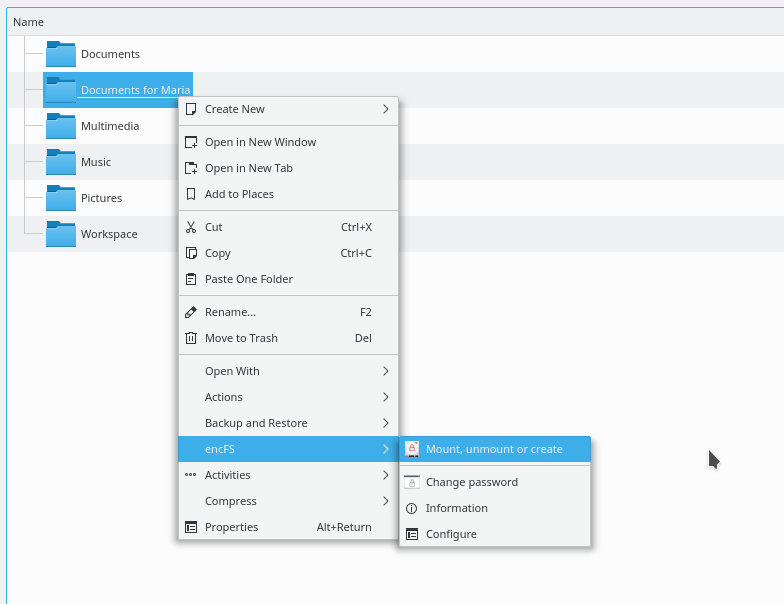Expand the Create New submenu arrow
Image resolution: width=784 pixels, height=604 pixels.
(386, 109)
